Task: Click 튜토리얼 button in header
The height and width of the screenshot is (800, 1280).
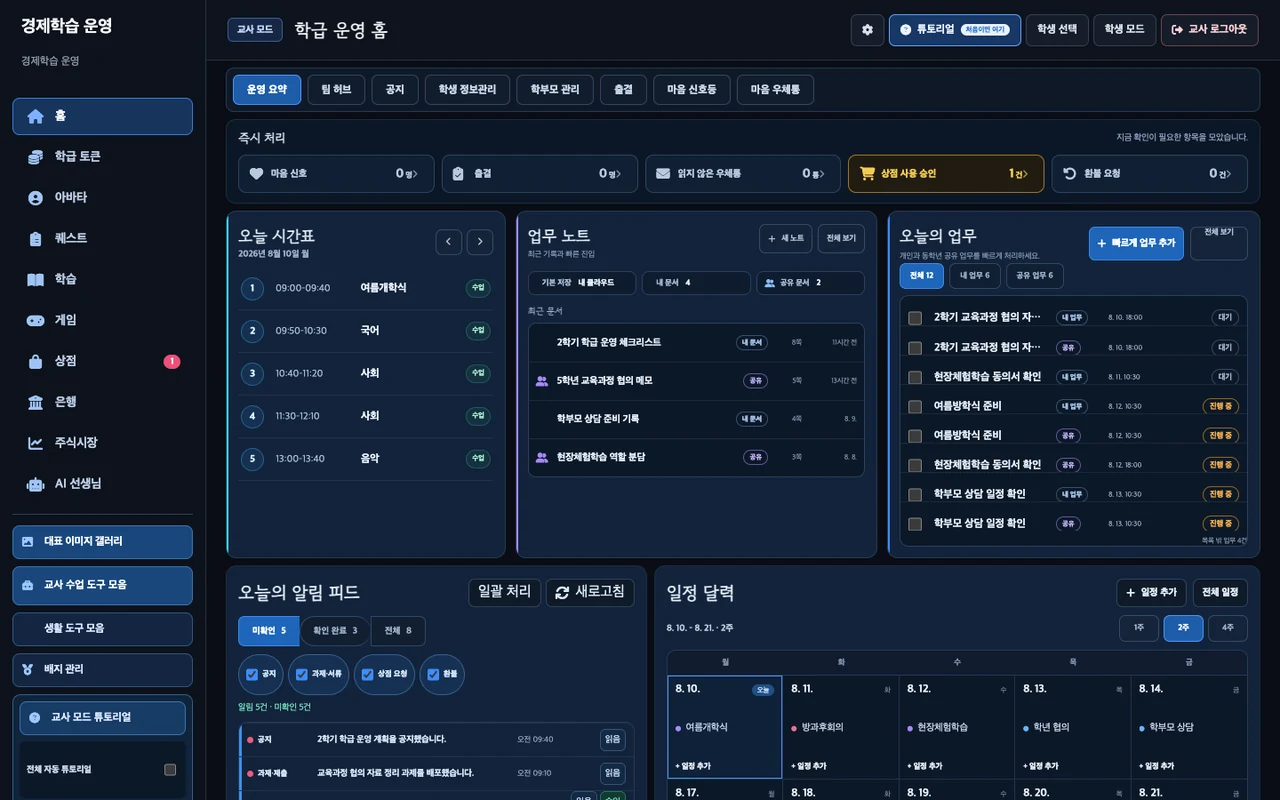Action: [x=955, y=30]
